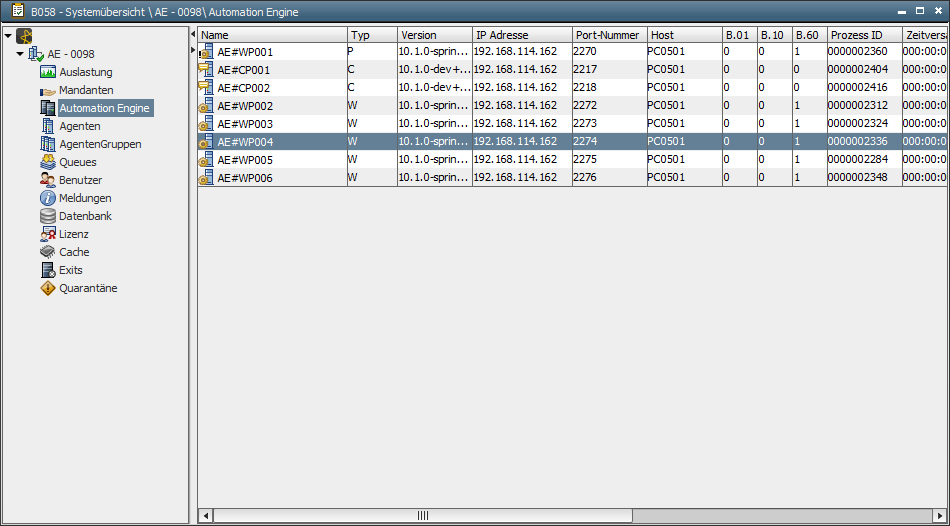
Task: Click the B.10 column header
Action: tap(775, 35)
